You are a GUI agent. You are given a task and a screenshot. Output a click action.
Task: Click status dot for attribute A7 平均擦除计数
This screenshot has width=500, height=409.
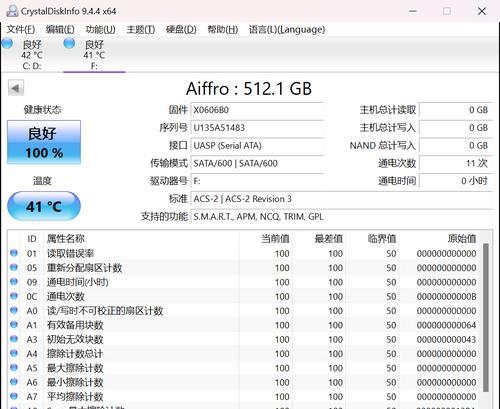tap(14, 396)
